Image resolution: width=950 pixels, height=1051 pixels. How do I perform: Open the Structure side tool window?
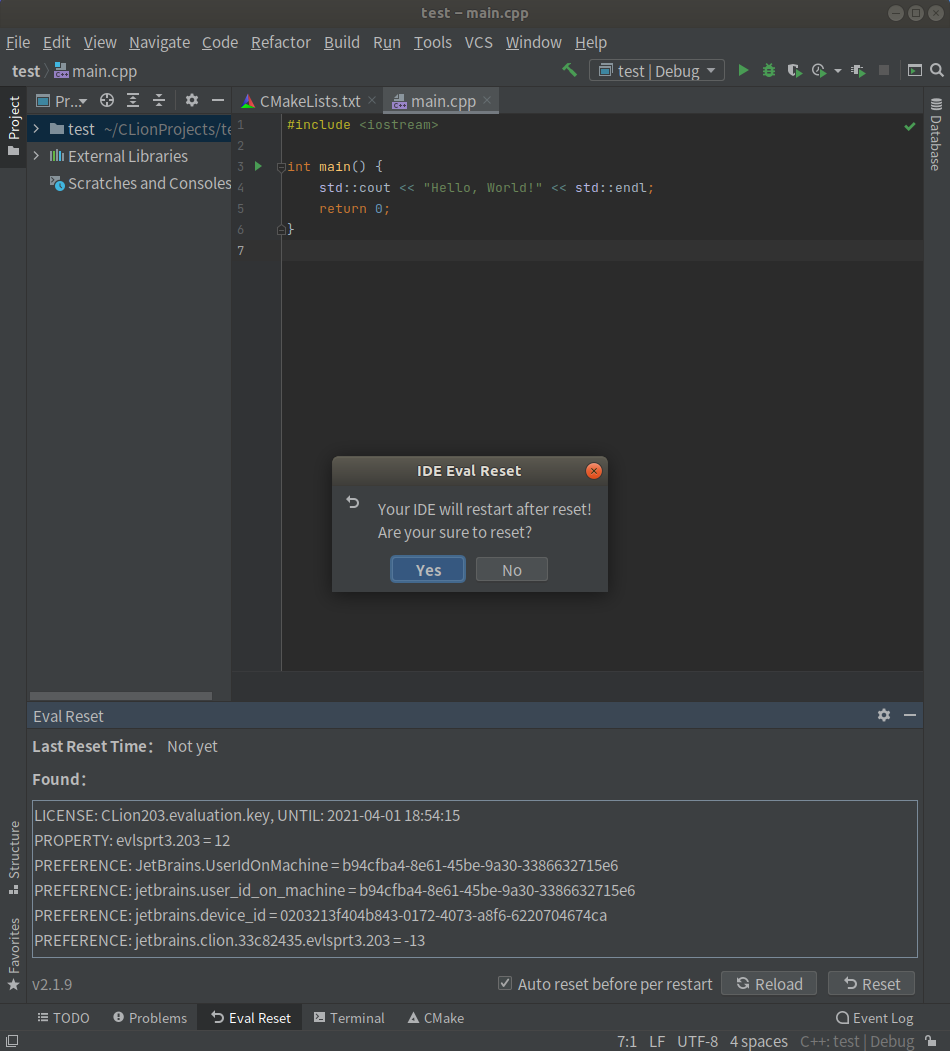(13, 857)
